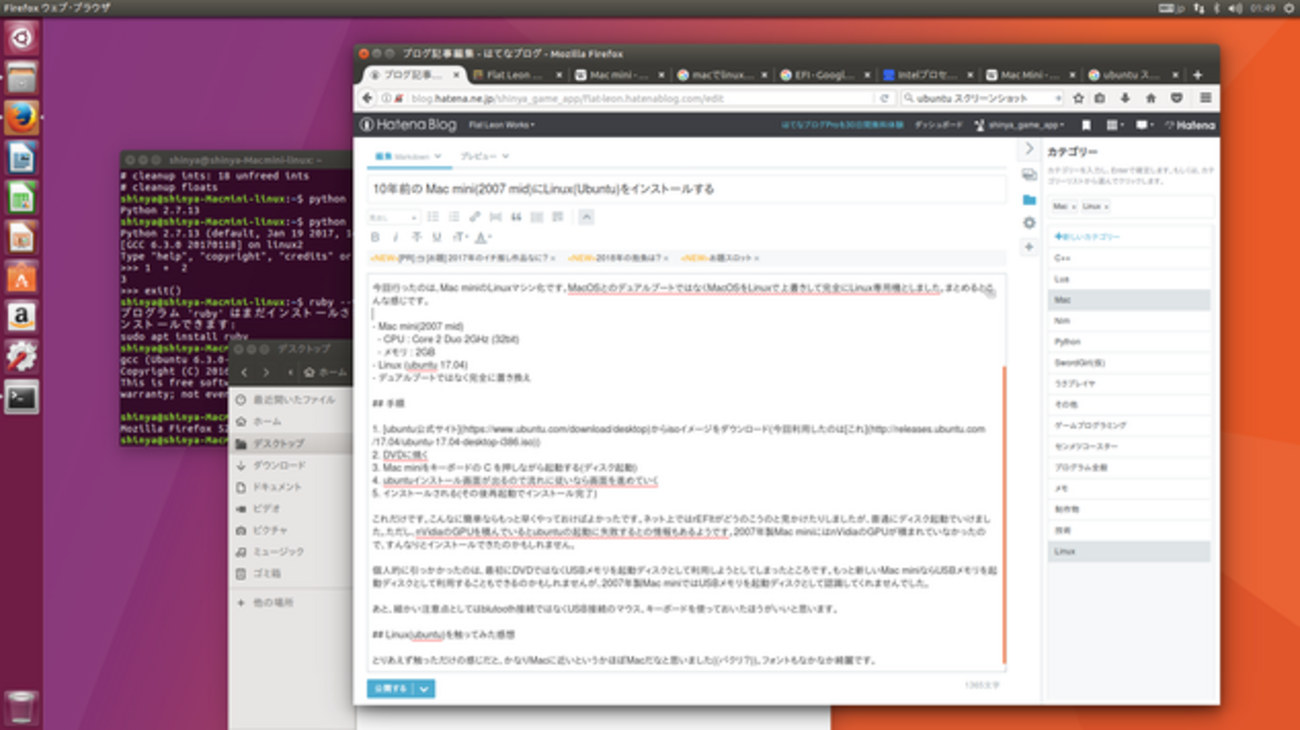Open the preview (プレビュー) tab
This screenshot has height=730, width=1300.
click(x=484, y=156)
